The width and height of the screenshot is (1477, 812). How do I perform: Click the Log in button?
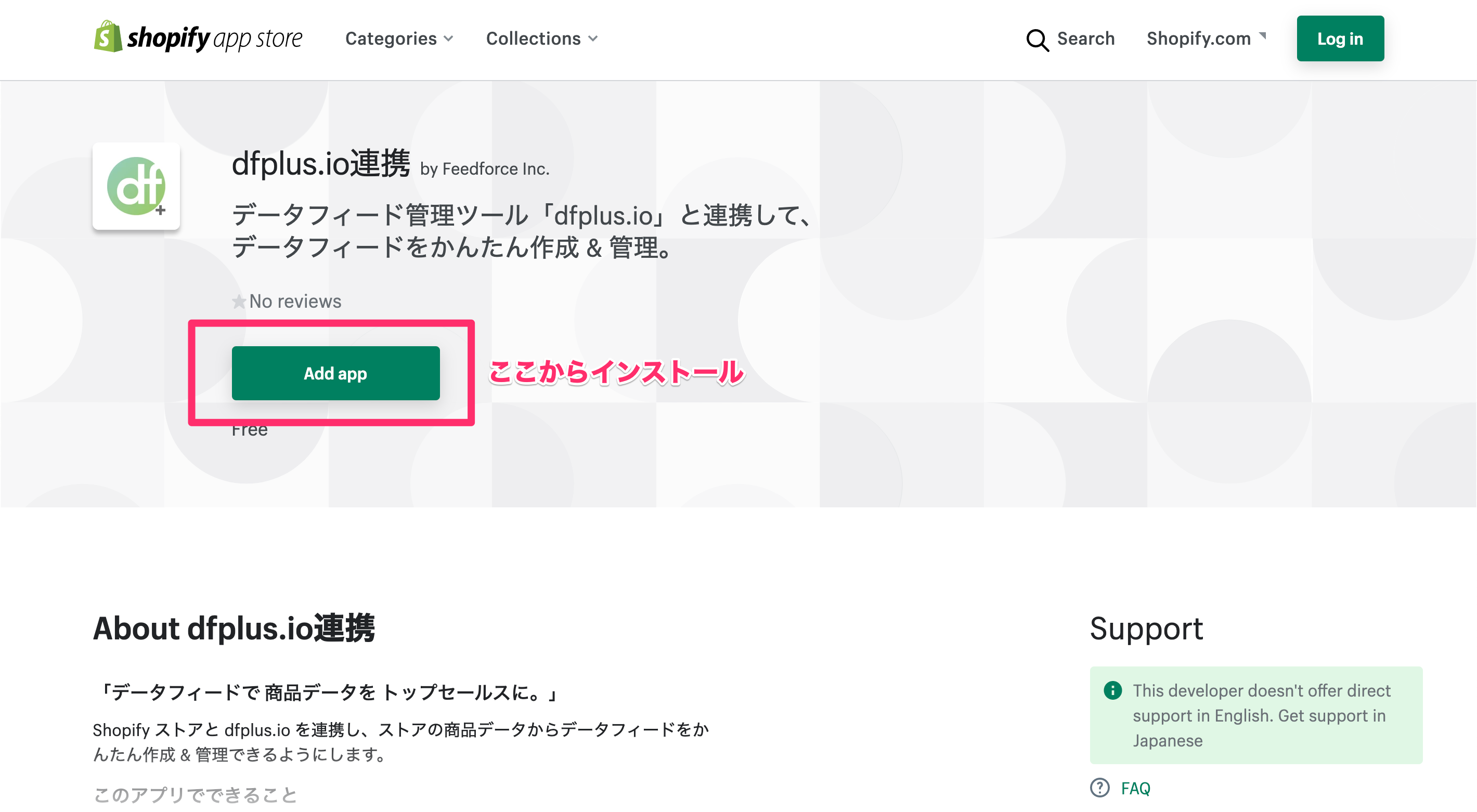(1340, 38)
